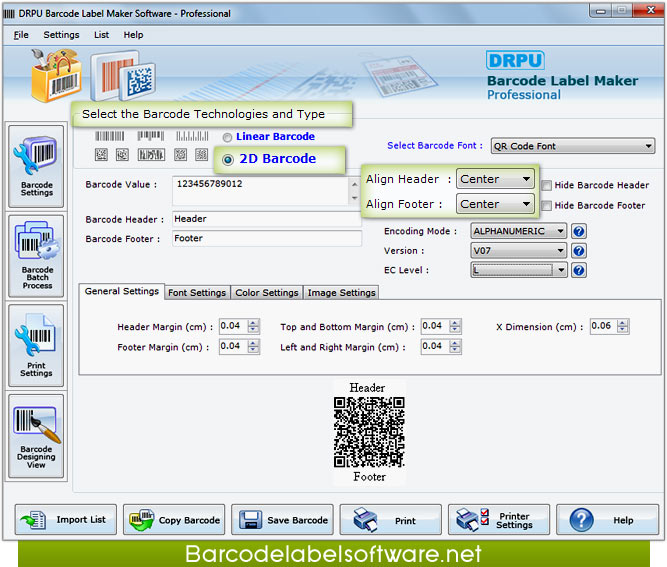The height and width of the screenshot is (567, 667).
Task: Click the Barcode Value text field
Action: 261,191
